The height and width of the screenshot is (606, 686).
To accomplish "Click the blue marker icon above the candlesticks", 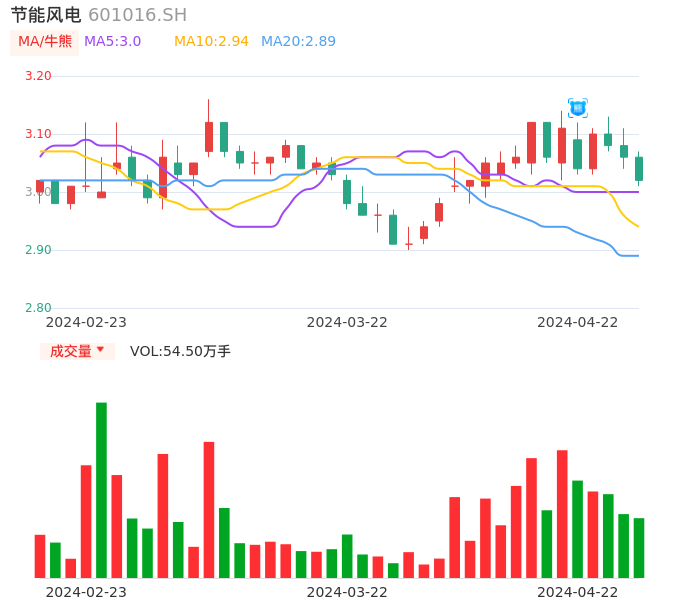I will click(578, 108).
